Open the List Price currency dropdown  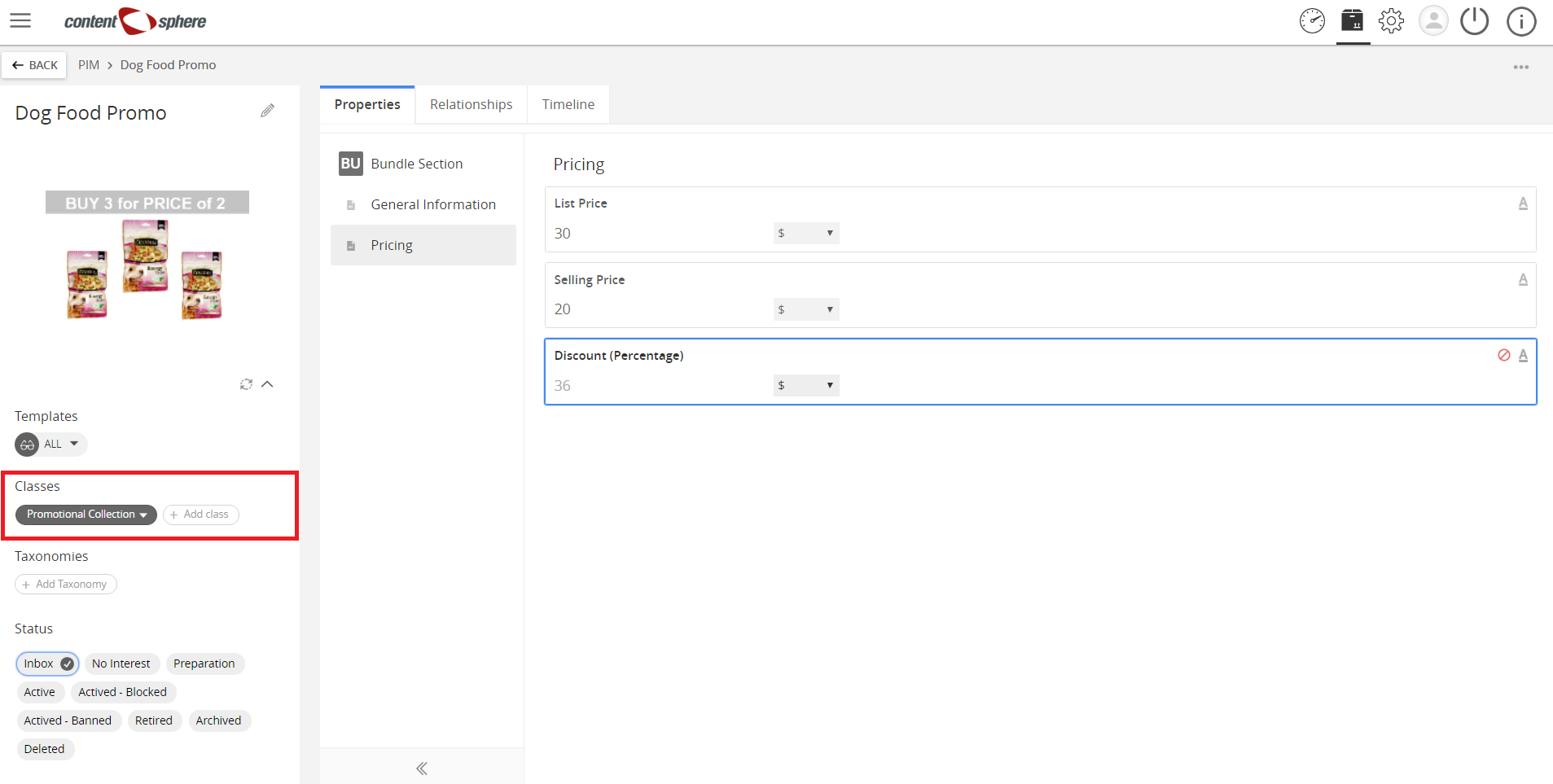click(x=806, y=233)
